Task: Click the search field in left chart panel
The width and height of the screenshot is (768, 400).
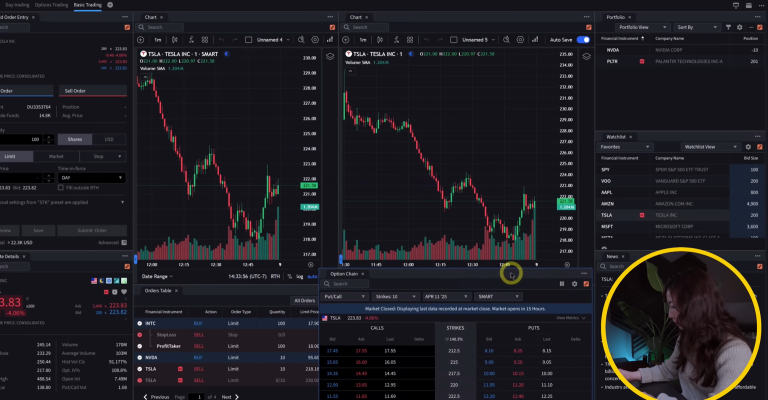Action: tap(170, 27)
